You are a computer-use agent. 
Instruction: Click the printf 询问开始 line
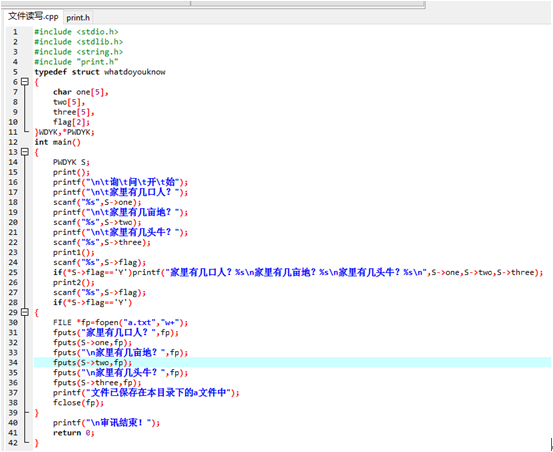(121, 182)
